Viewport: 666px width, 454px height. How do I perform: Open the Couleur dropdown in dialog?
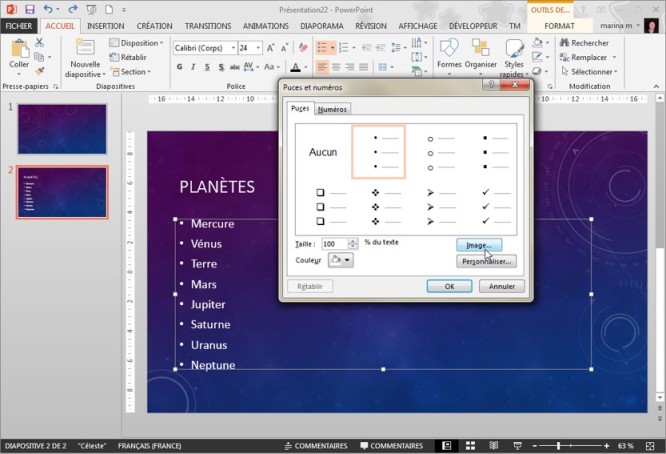click(x=341, y=260)
